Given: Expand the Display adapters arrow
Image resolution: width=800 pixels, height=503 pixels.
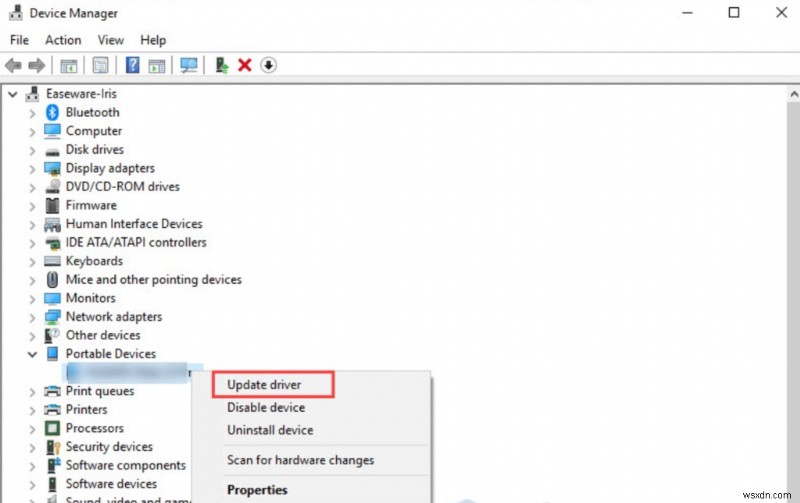Looking at the screenshot, I should pyautogui.click(x=32, y=169).
